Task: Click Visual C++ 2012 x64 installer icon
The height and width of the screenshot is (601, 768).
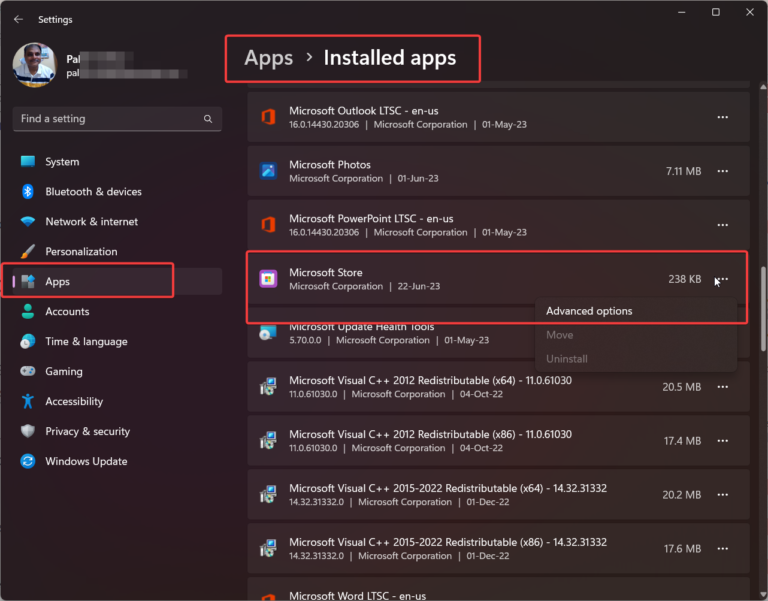Action: (268, 386)
